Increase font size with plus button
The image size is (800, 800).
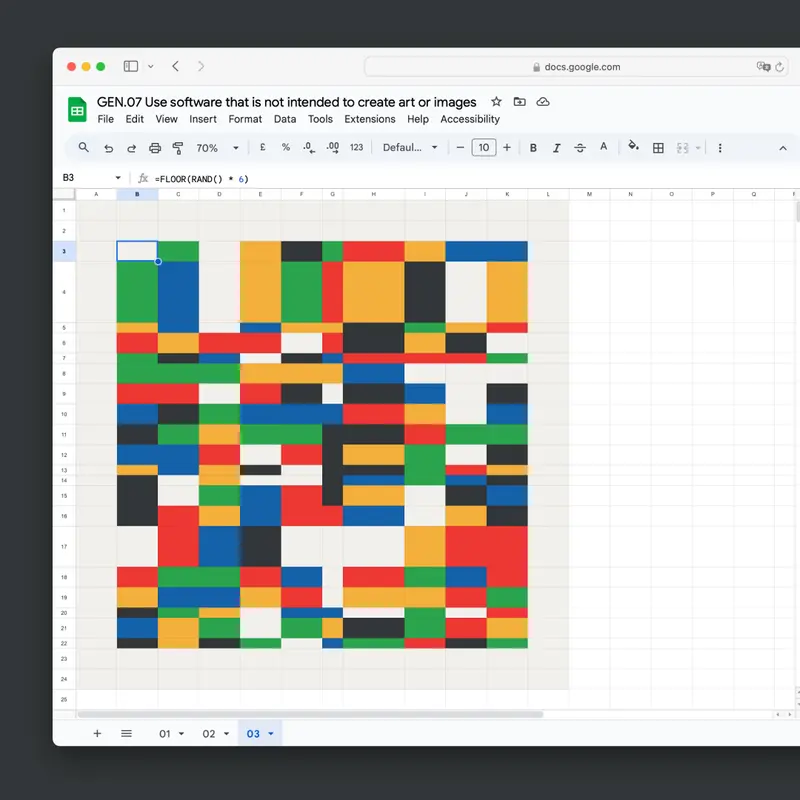coord(507,148)
